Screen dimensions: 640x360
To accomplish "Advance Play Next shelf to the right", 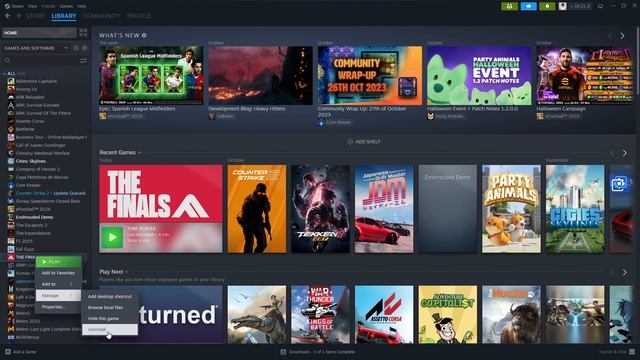I will (624, 272).
